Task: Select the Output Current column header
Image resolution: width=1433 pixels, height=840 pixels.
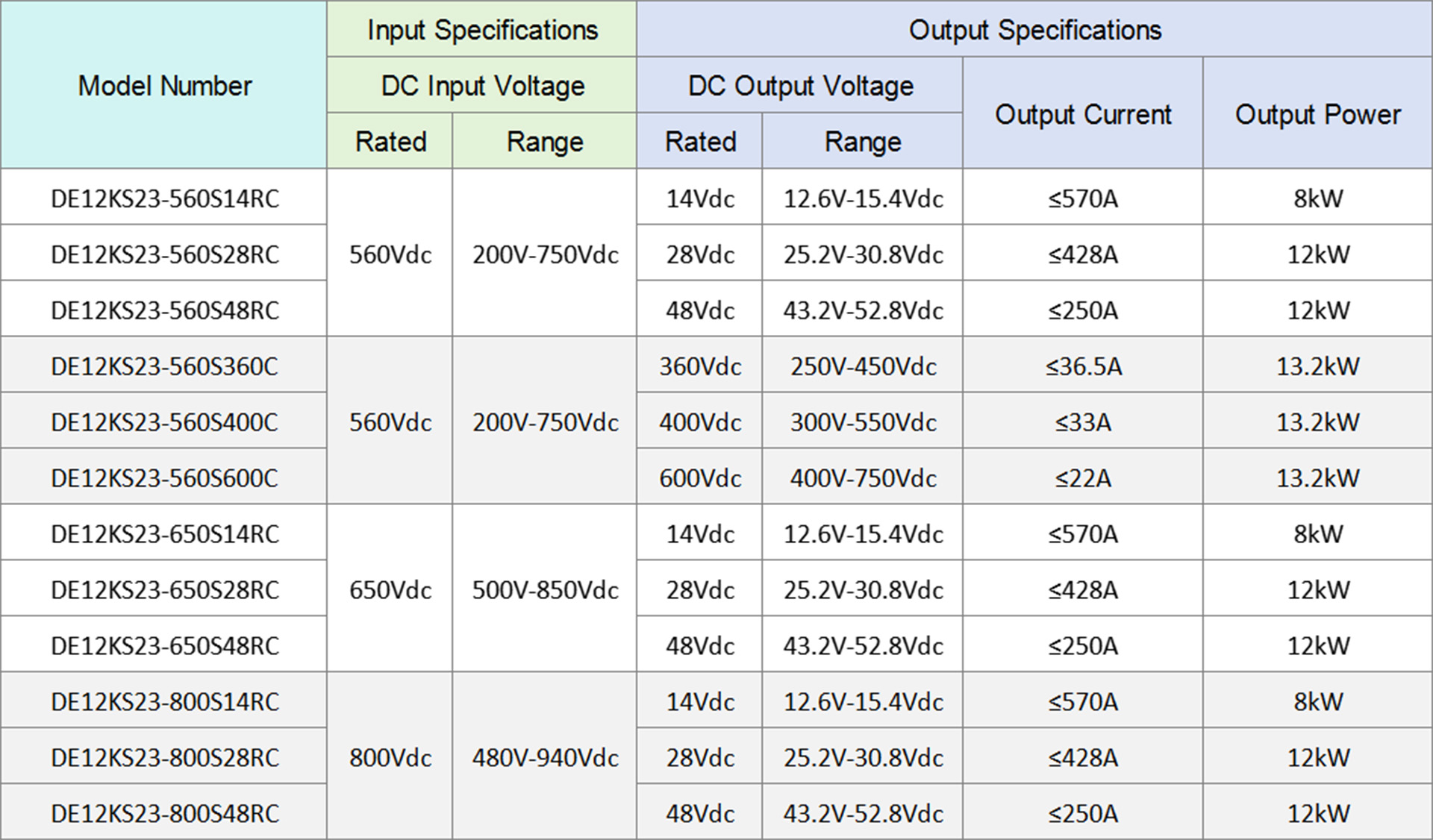Action: tap(1083, 114)
